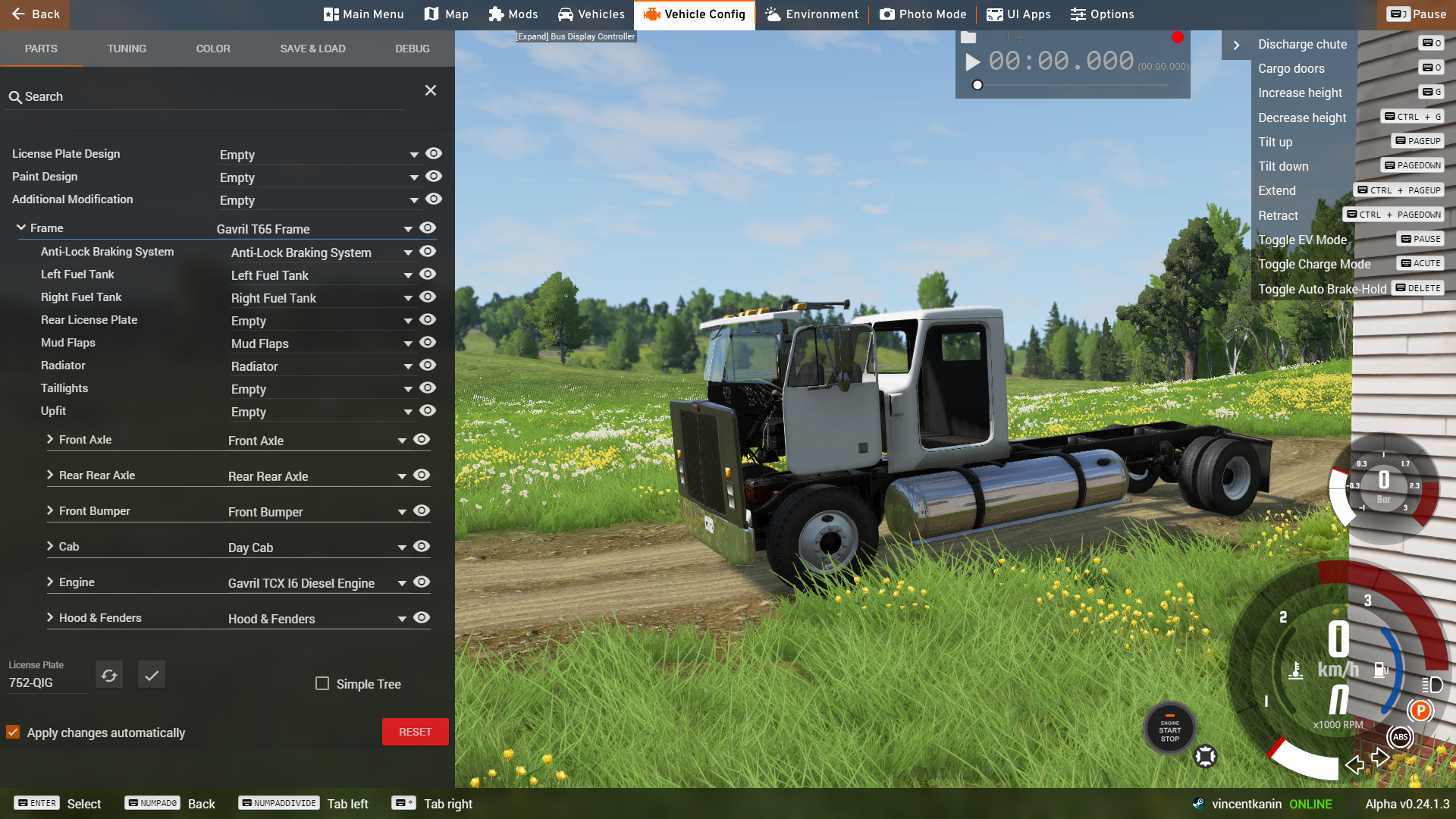The image size is (1456, 819).
Task: Open Environment settings
Action: (812, 14)
